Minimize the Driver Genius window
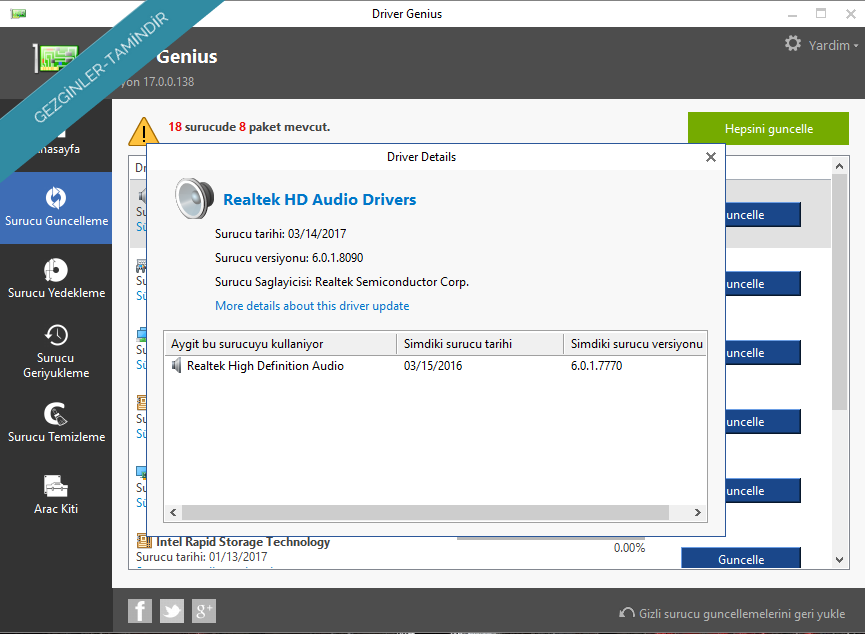Image resolution: width=865 pixels, height=634 pixels. point(792,14)
